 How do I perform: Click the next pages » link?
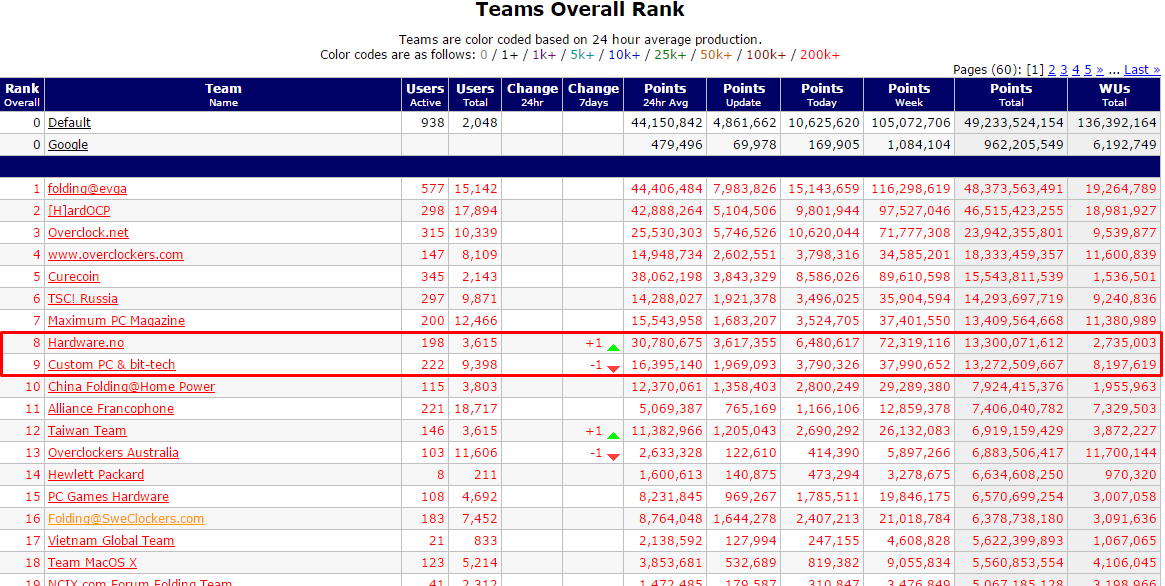[x=1100, y=70]
